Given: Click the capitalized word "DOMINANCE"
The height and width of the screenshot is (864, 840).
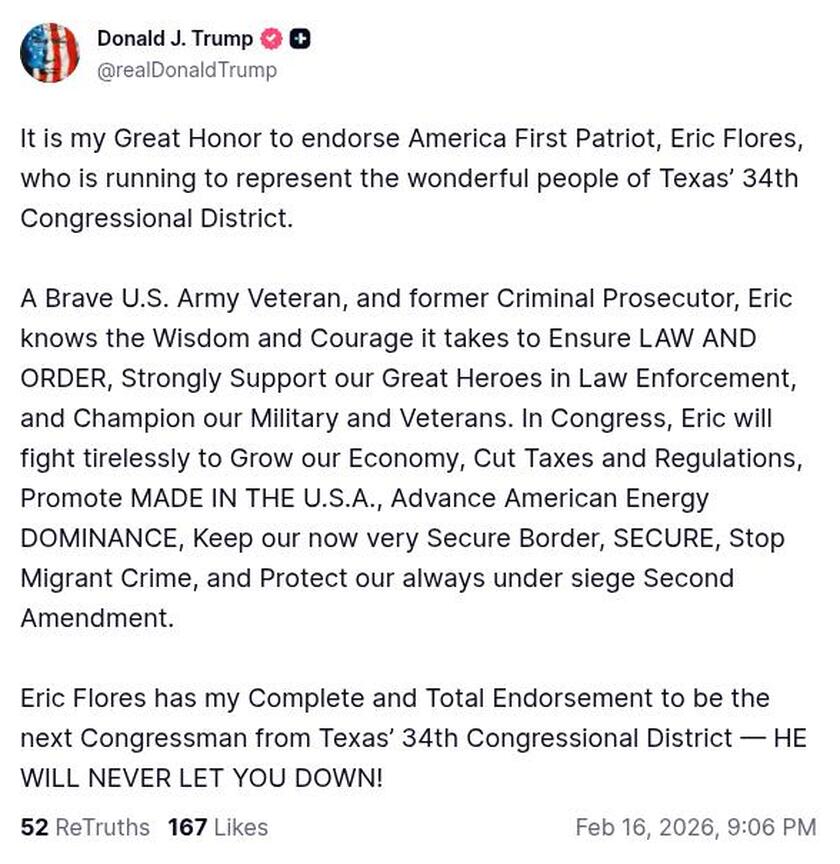Looking at the screenshot, I should pos(100,538).
